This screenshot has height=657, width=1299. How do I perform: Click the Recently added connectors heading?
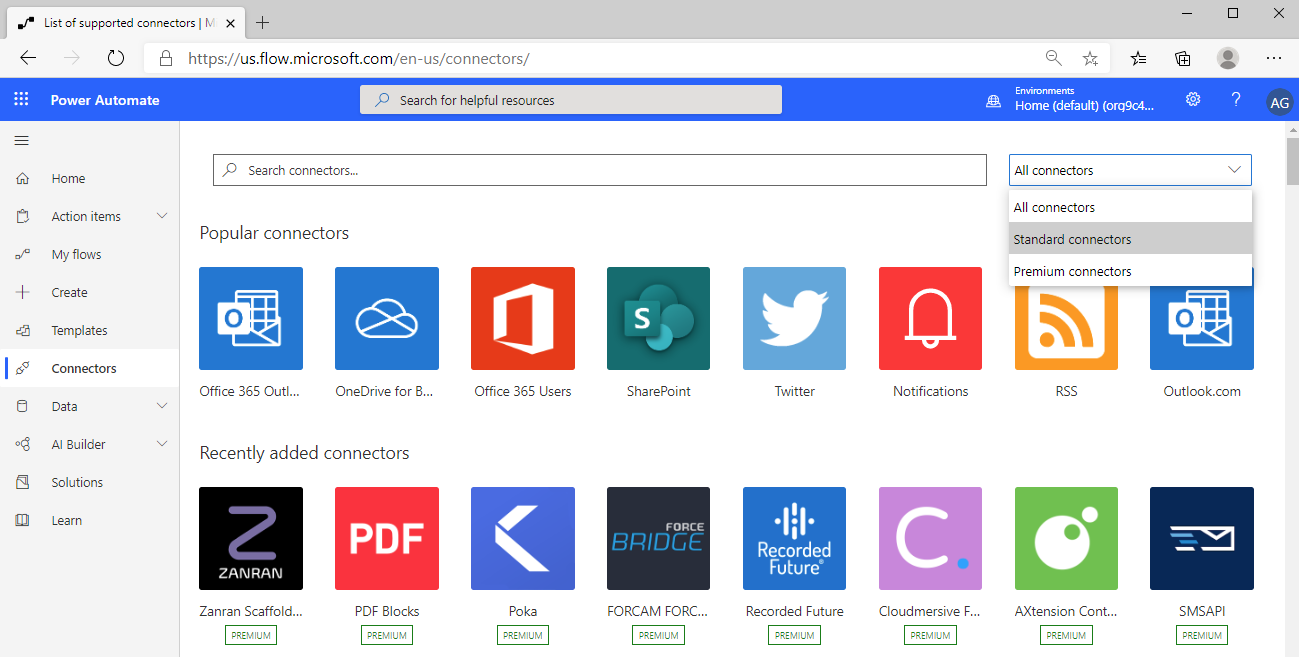(x=304, y=453)
